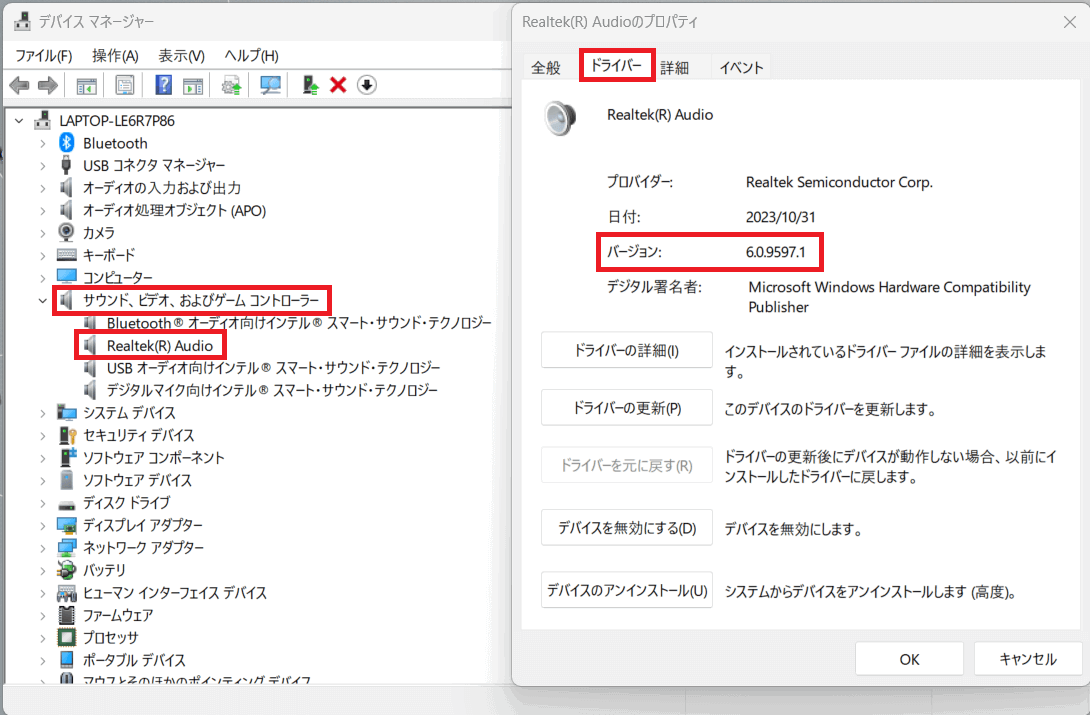
Task: Click the デバイスのアンインストール(U) button
Action: [626, 591]
